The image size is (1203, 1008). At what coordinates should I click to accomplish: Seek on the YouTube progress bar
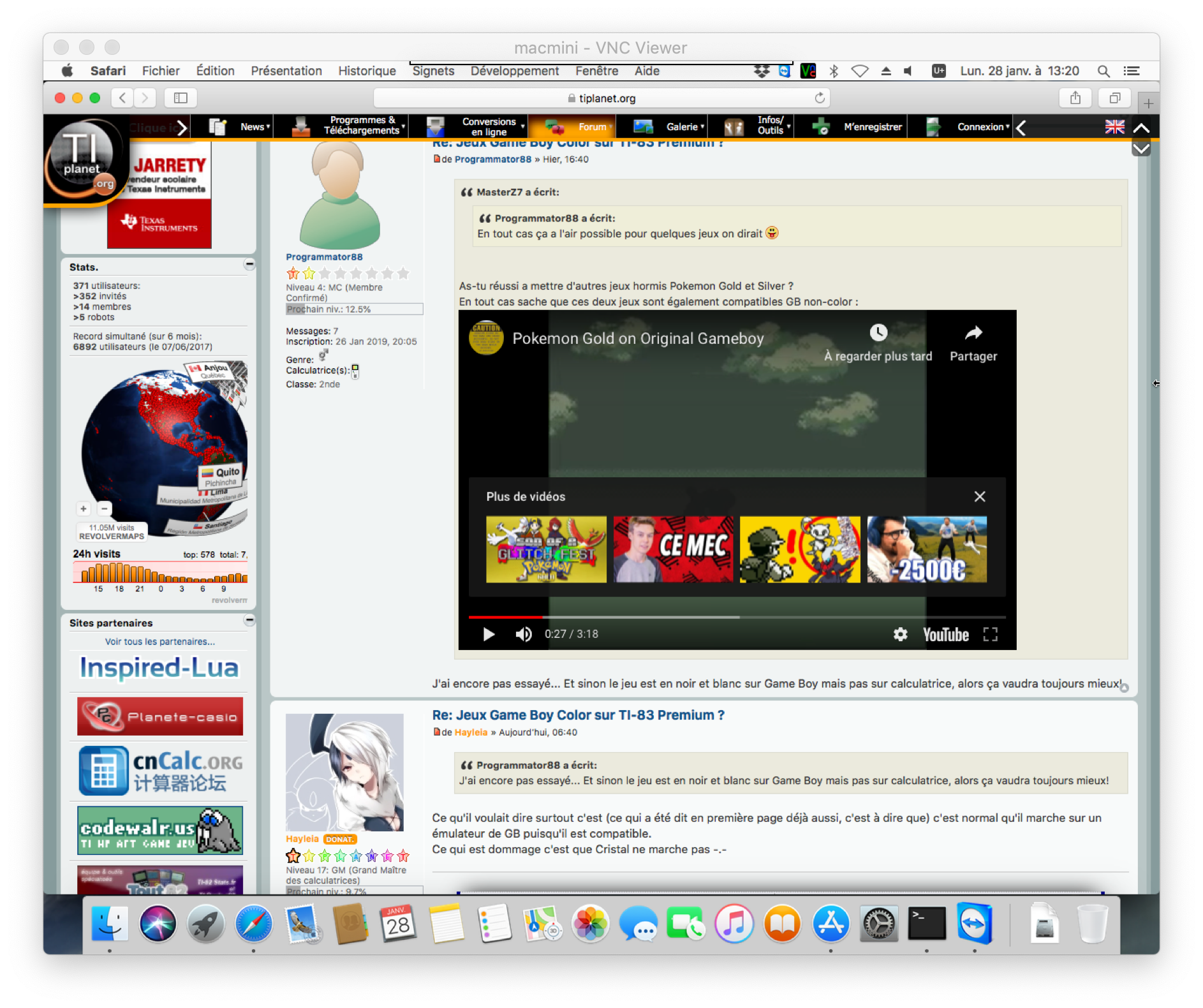pyautogui.click(x=737, y=617)
